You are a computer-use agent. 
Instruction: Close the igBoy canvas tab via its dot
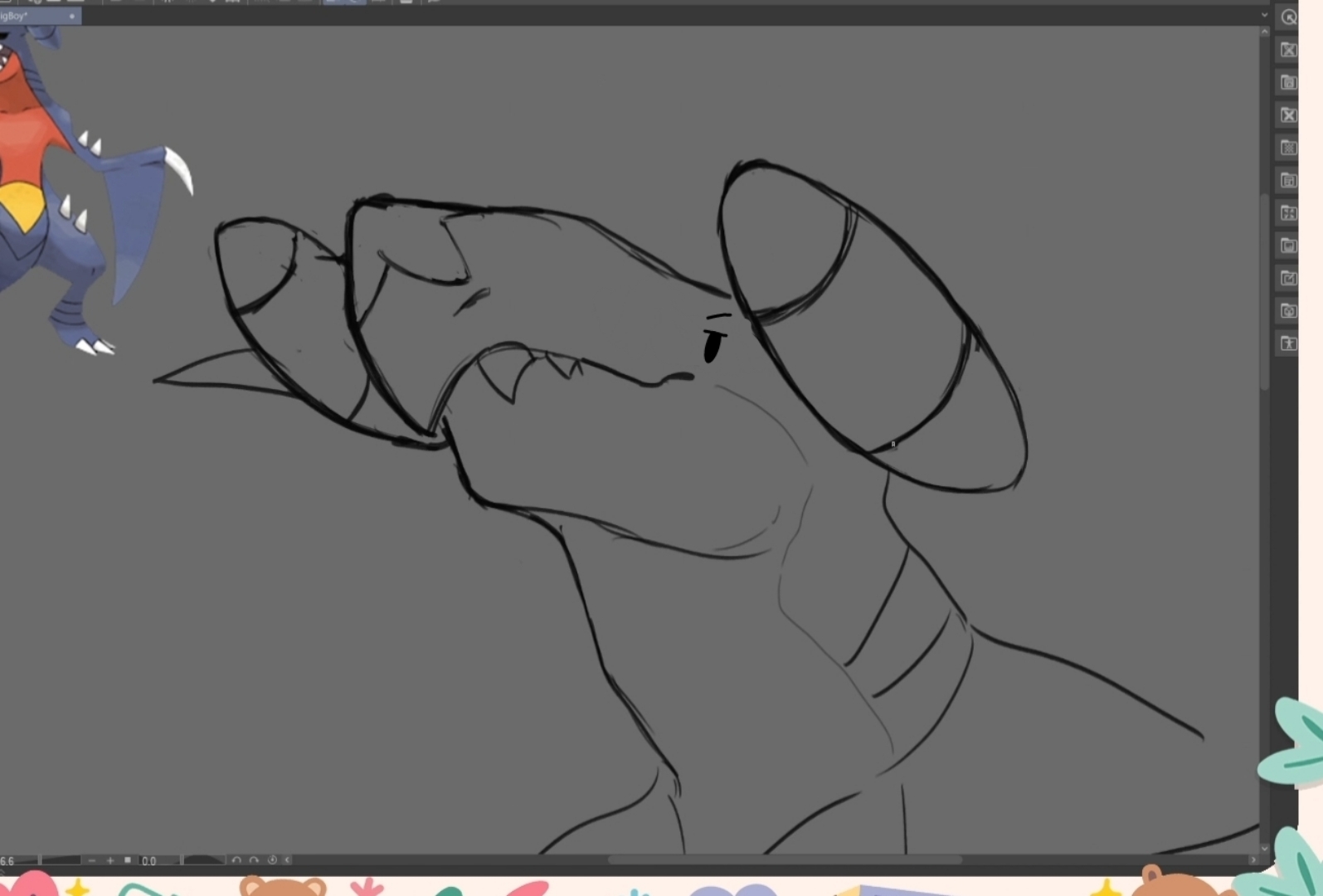pos(72,16)
